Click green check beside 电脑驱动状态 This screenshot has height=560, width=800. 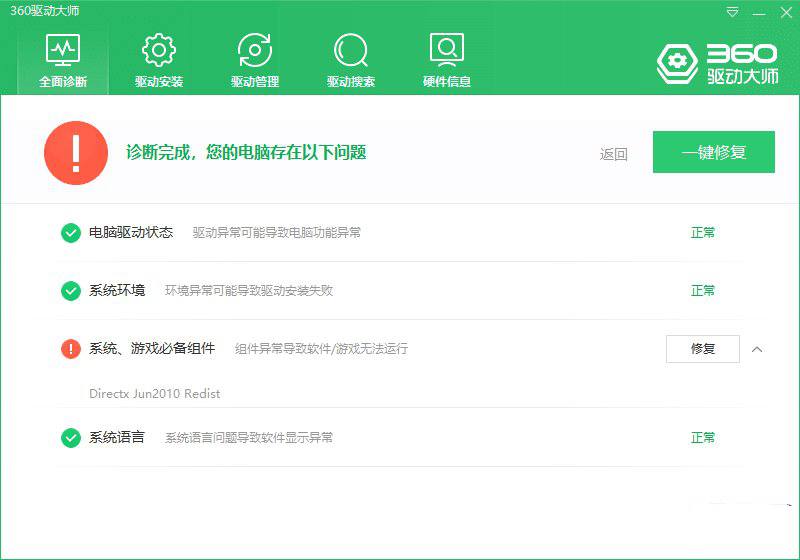[x=71, y=233]
